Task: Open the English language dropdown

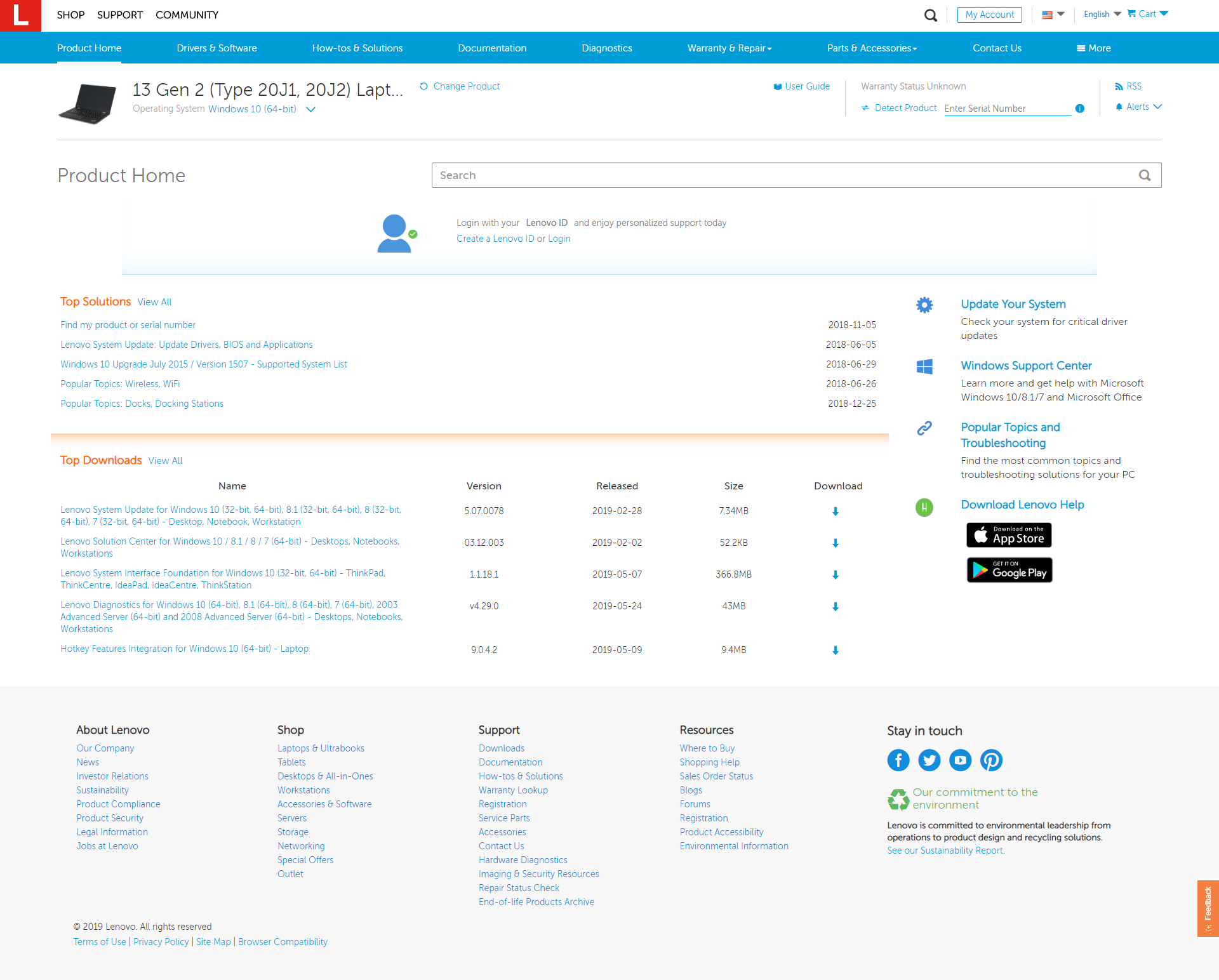Action: click(1102, 14)
